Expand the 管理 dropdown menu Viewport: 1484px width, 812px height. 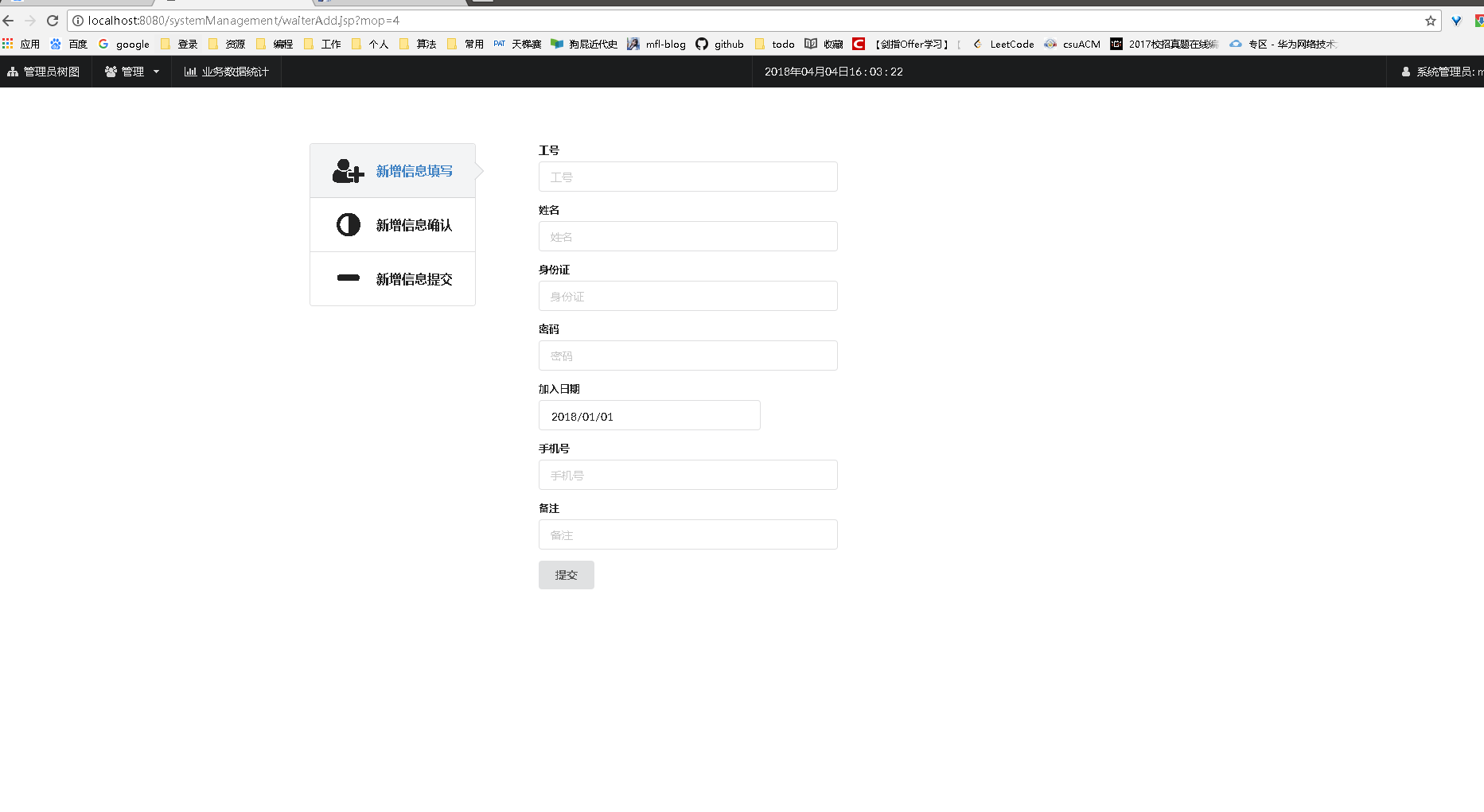coord(132,72)
